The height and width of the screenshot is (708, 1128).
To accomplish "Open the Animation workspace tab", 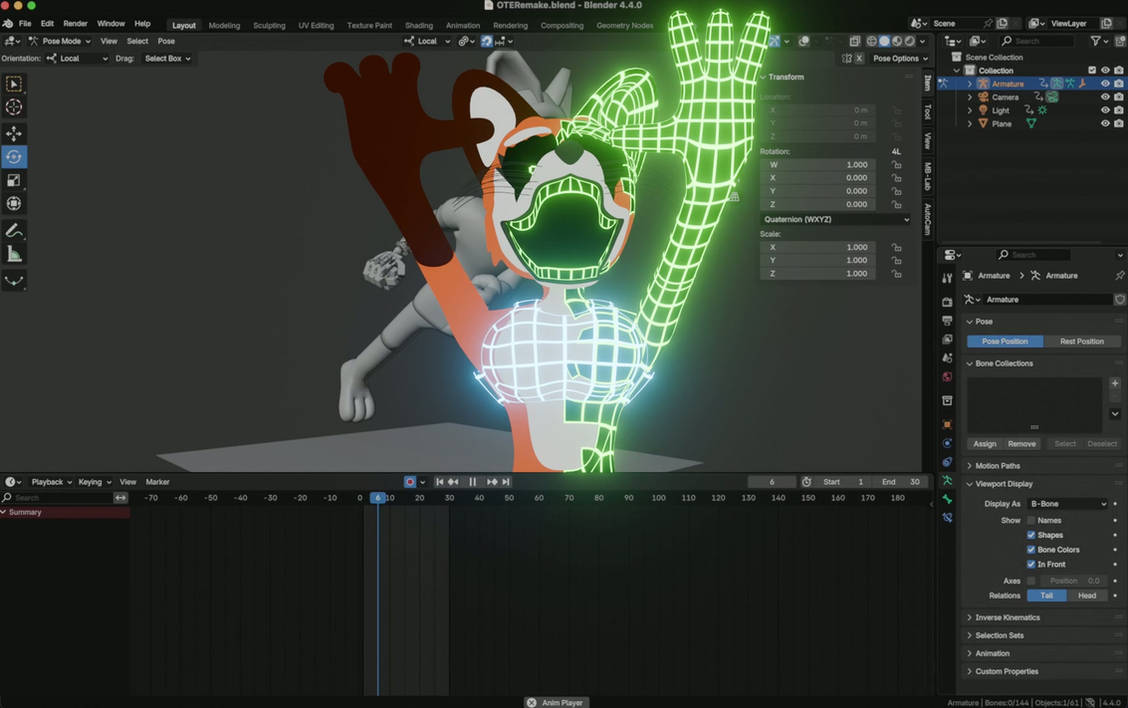I will [x=463, y=25].
